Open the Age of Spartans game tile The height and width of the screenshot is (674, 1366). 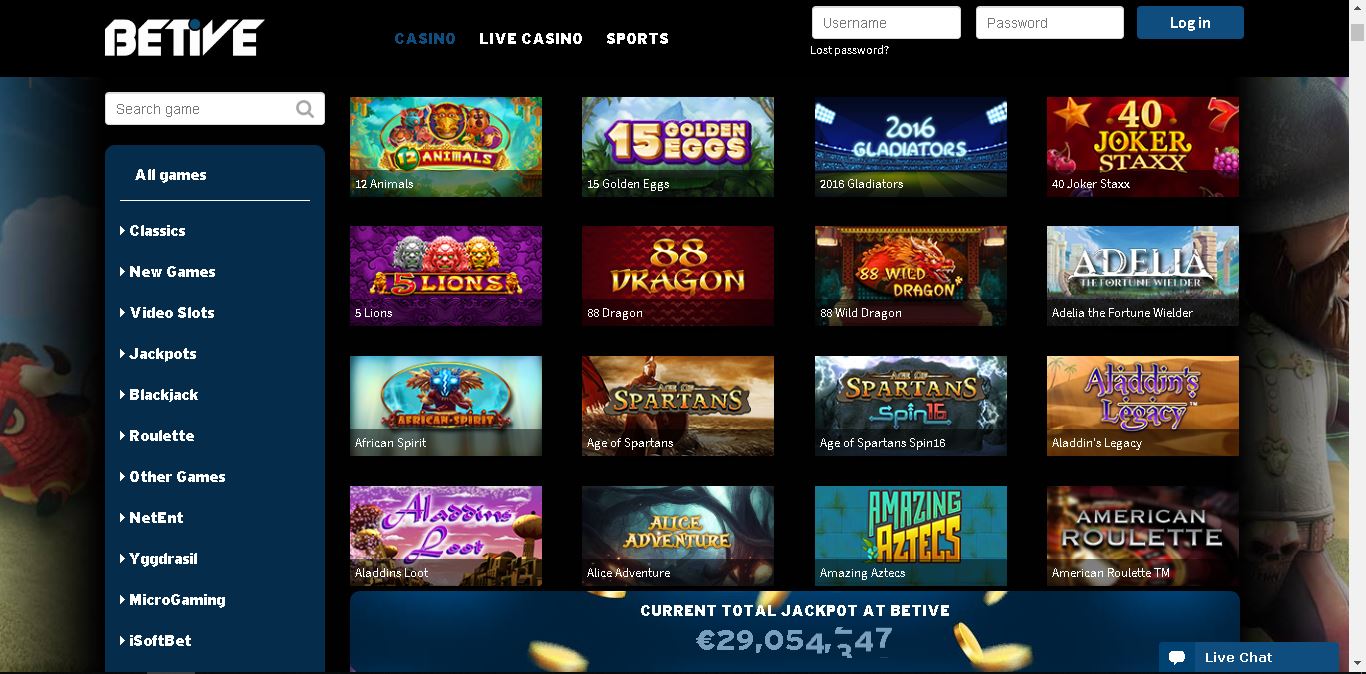pyautogui.click(x=678, y=406)
